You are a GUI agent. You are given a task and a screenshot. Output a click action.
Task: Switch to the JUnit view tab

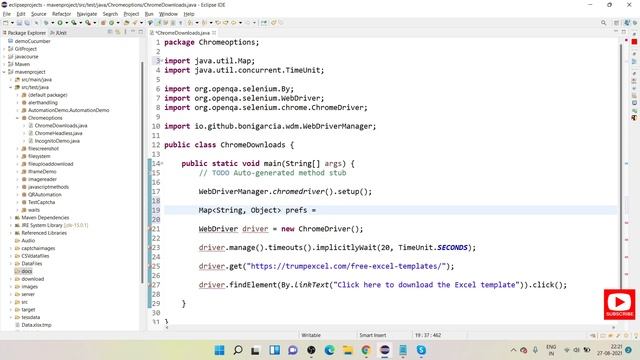pyautogui.click(x=58, y=33)
